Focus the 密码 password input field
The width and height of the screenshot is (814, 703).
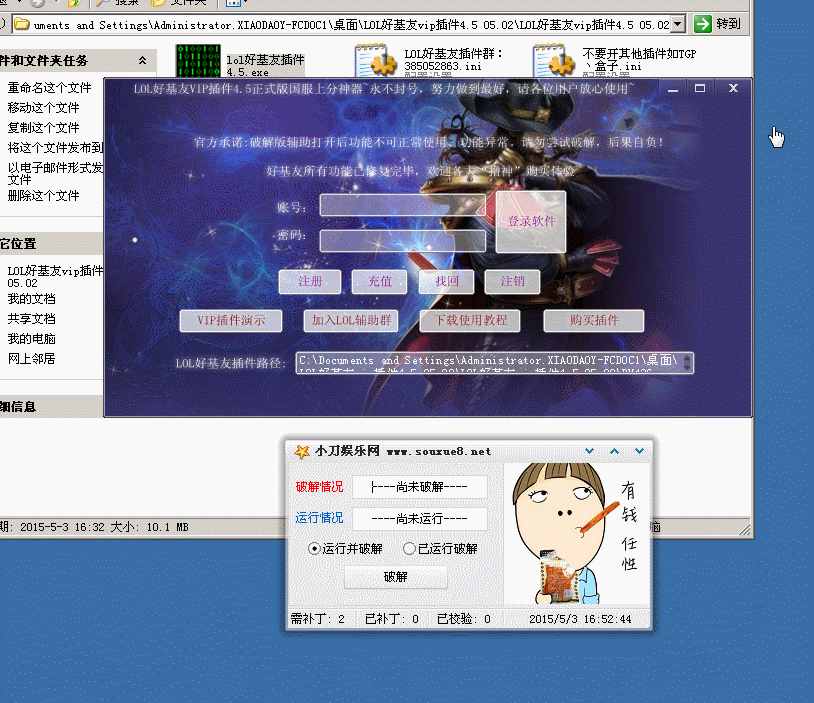(x=403, y=241)
